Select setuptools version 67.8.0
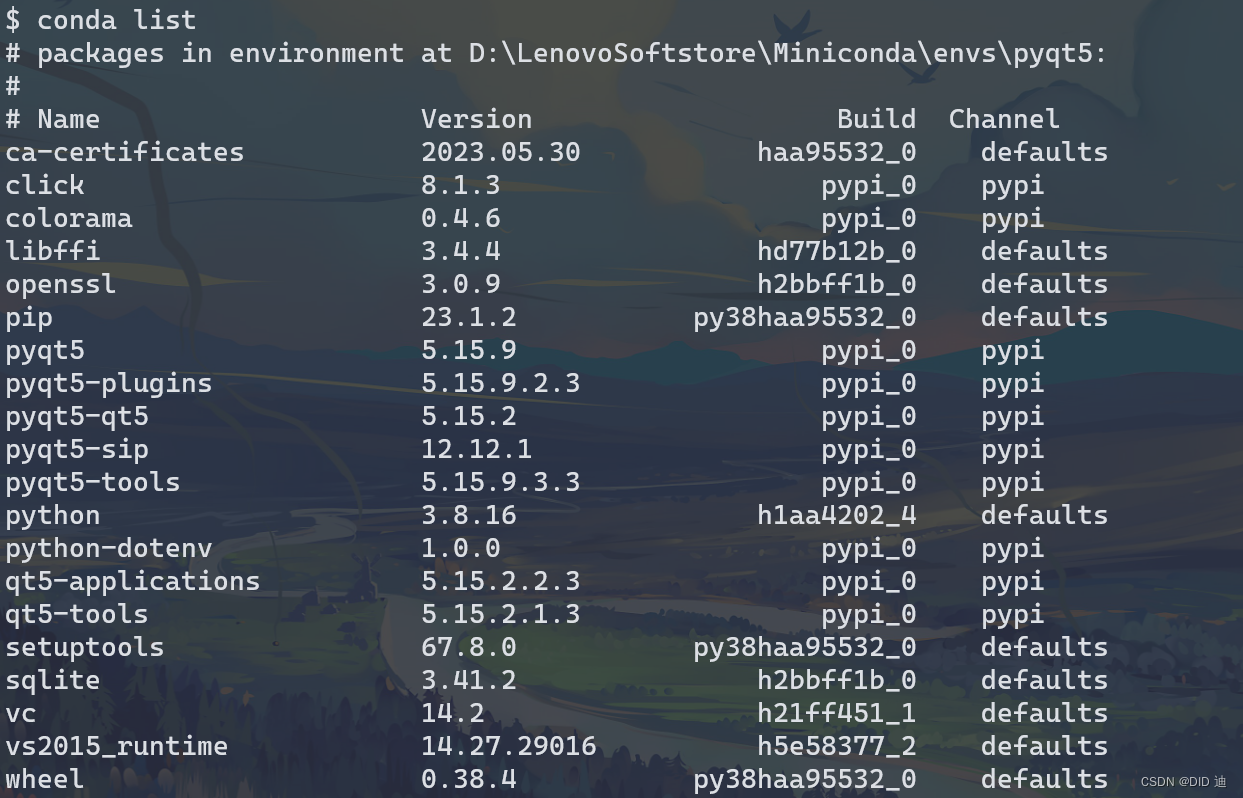The height and width of the screenshot is (798, 1243). pos(469,646)
